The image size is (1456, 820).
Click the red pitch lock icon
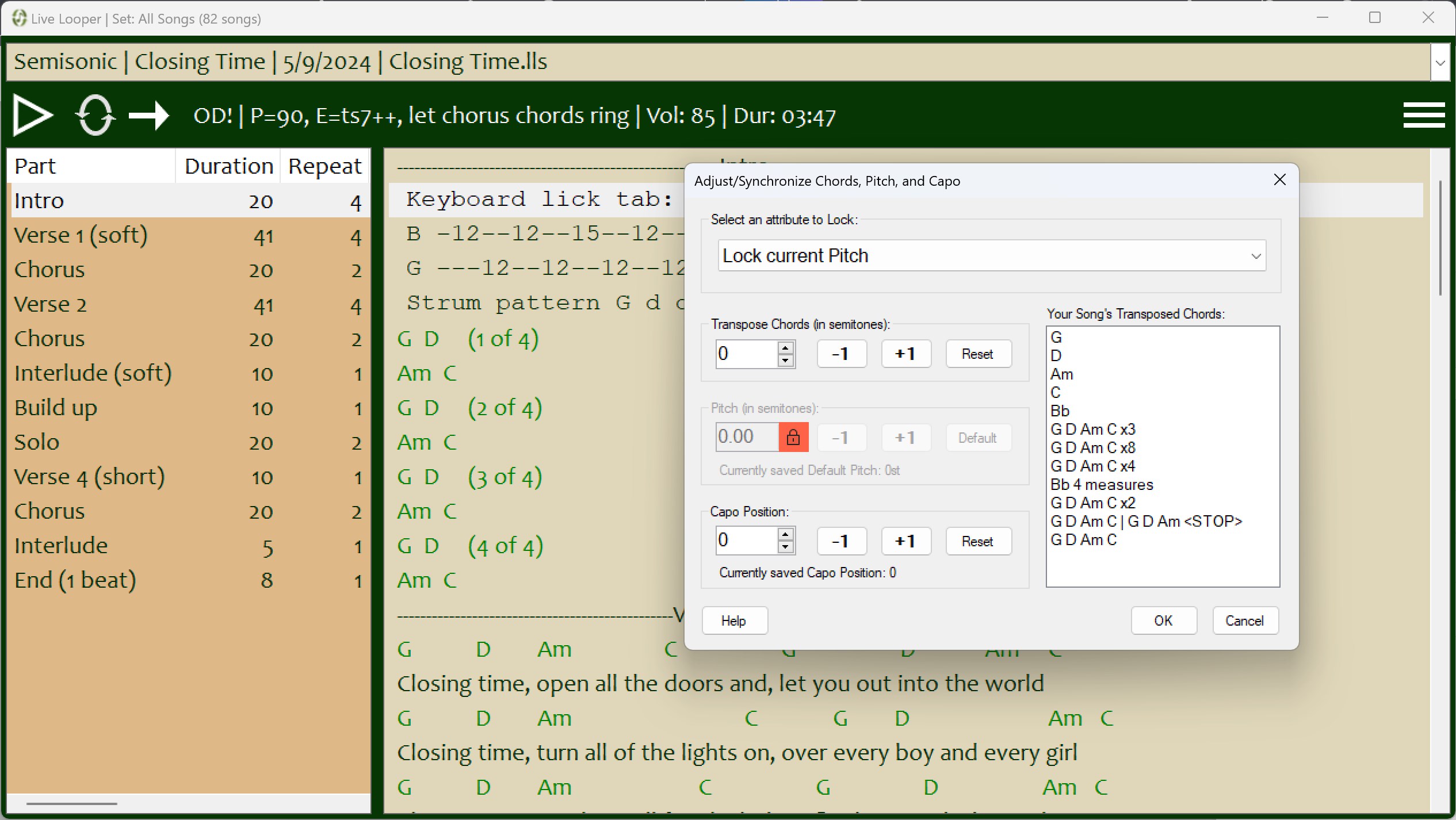[793, 437]
